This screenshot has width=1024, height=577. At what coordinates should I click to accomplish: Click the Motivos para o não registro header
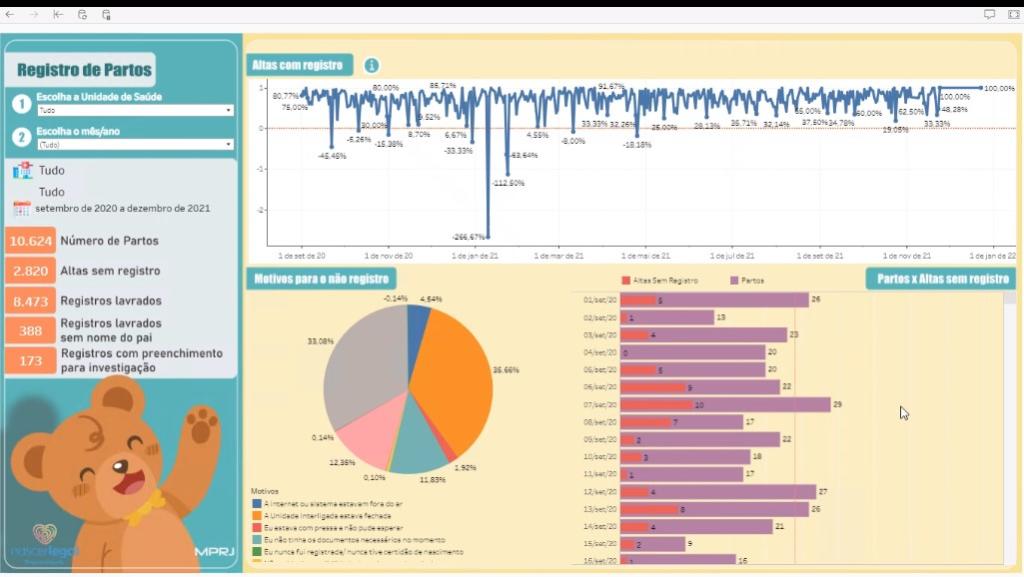321,279
